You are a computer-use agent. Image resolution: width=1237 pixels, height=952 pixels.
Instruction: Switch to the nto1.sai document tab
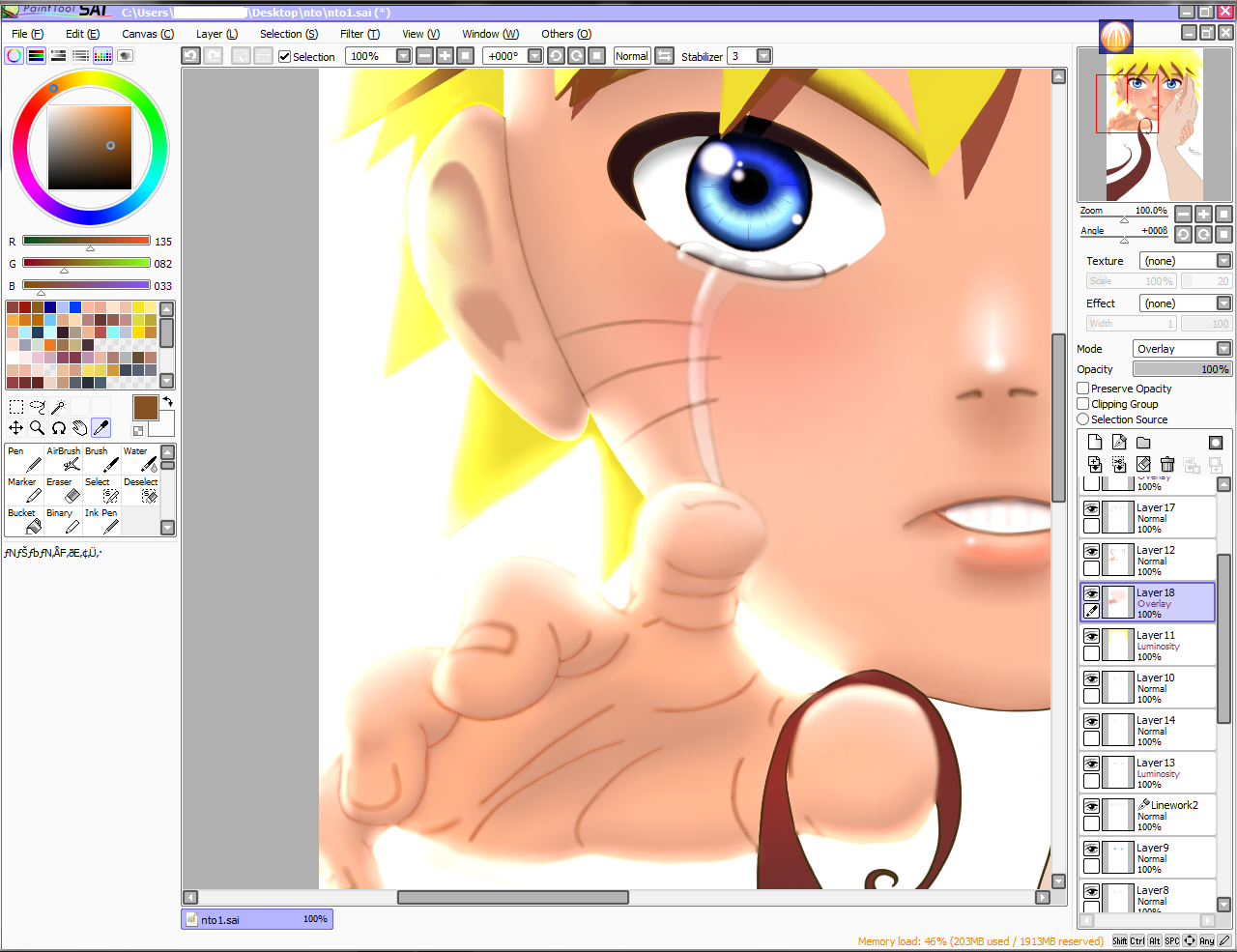point(257,919)
